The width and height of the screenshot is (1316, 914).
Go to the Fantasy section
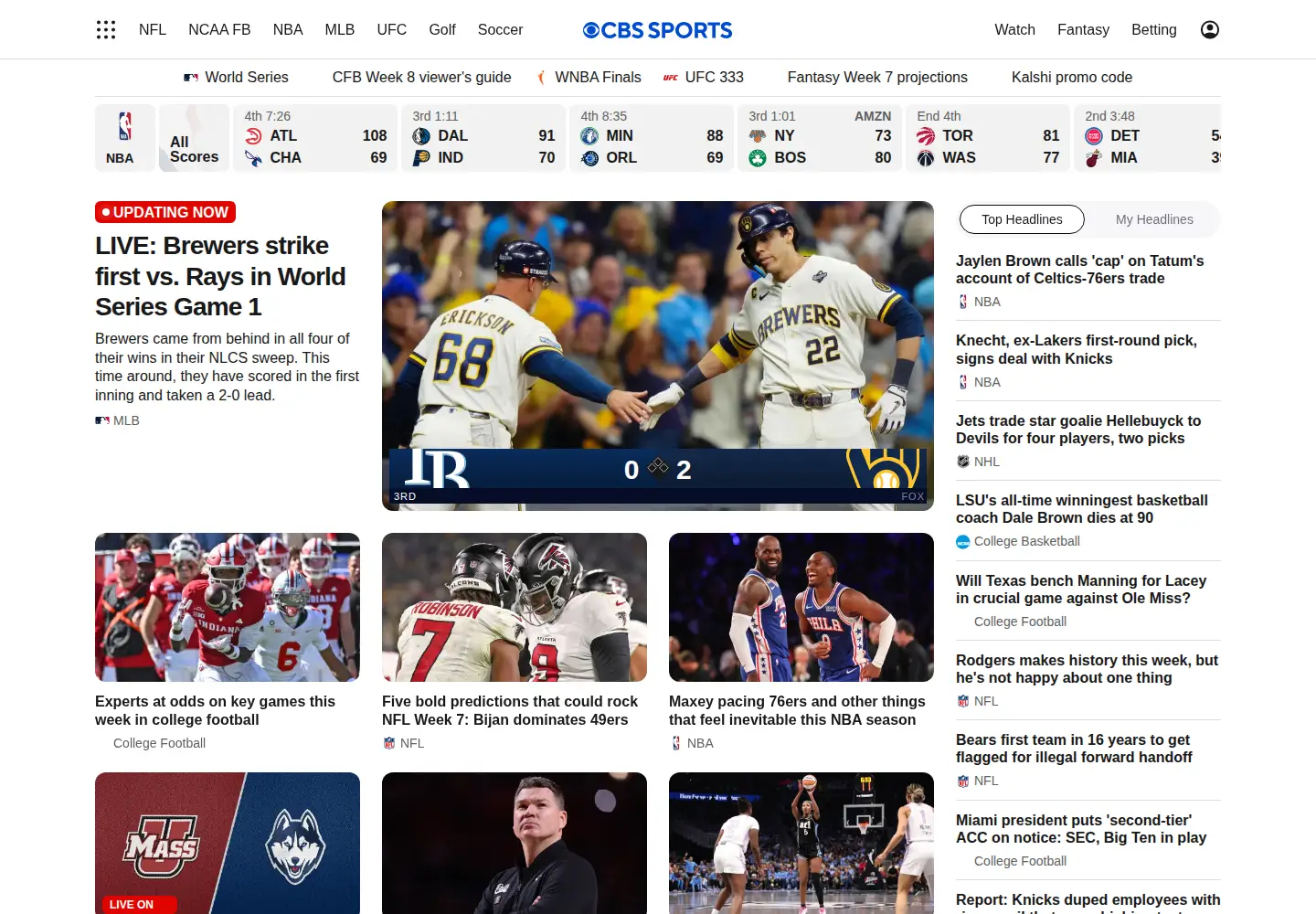(x=1083, y=29)
